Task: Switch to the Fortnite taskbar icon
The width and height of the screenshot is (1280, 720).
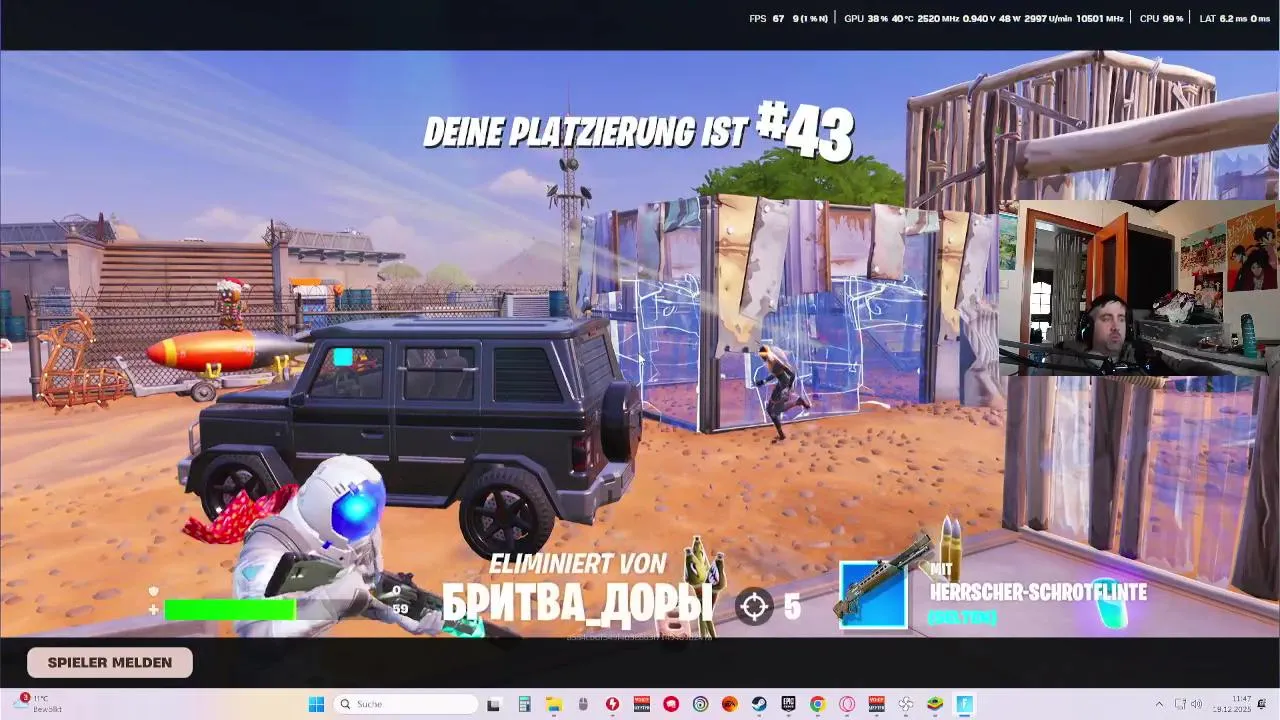Action: click(x=965, y=704)
